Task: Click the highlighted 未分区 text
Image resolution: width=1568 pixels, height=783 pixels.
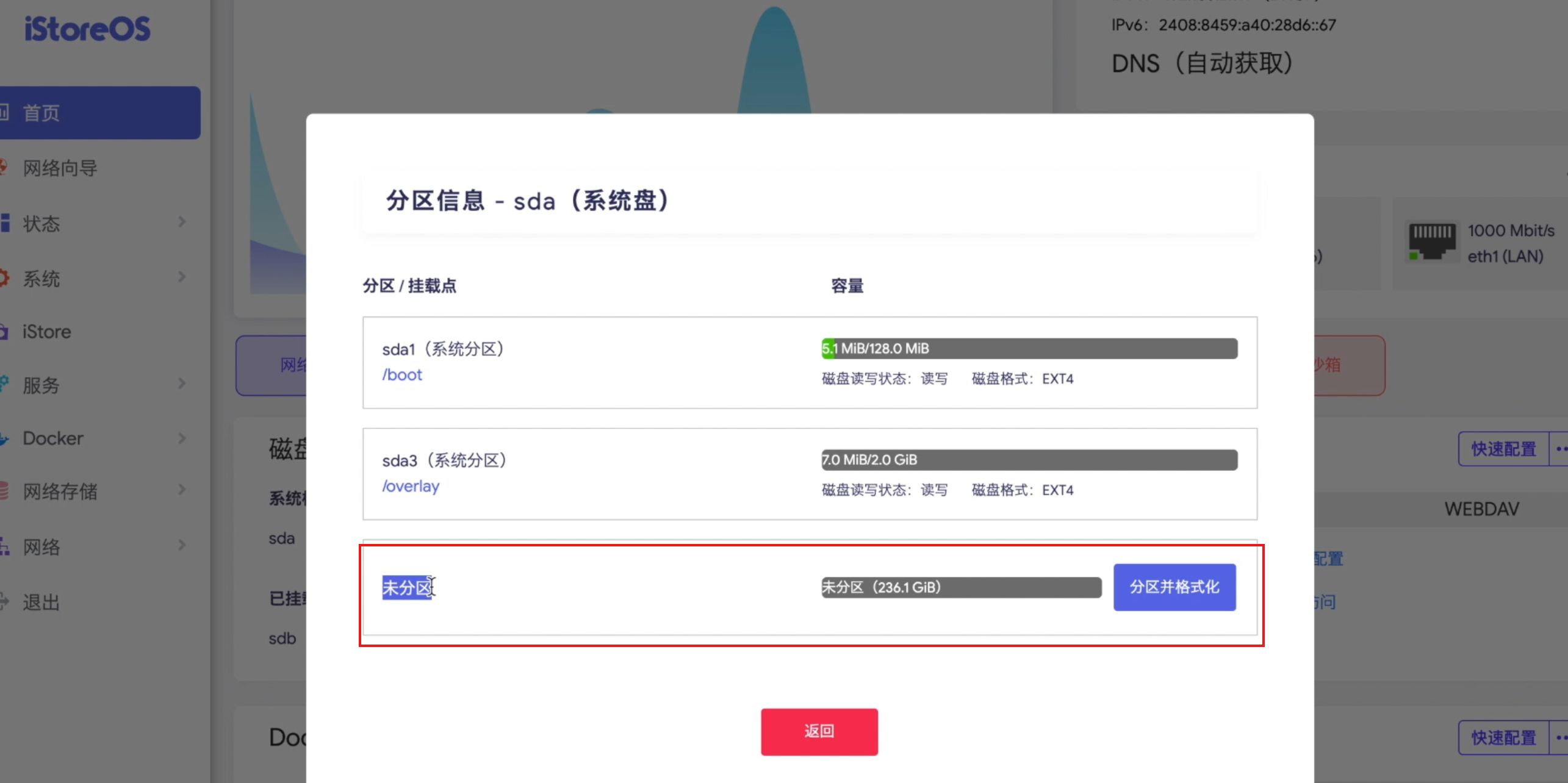Action: 407,588
